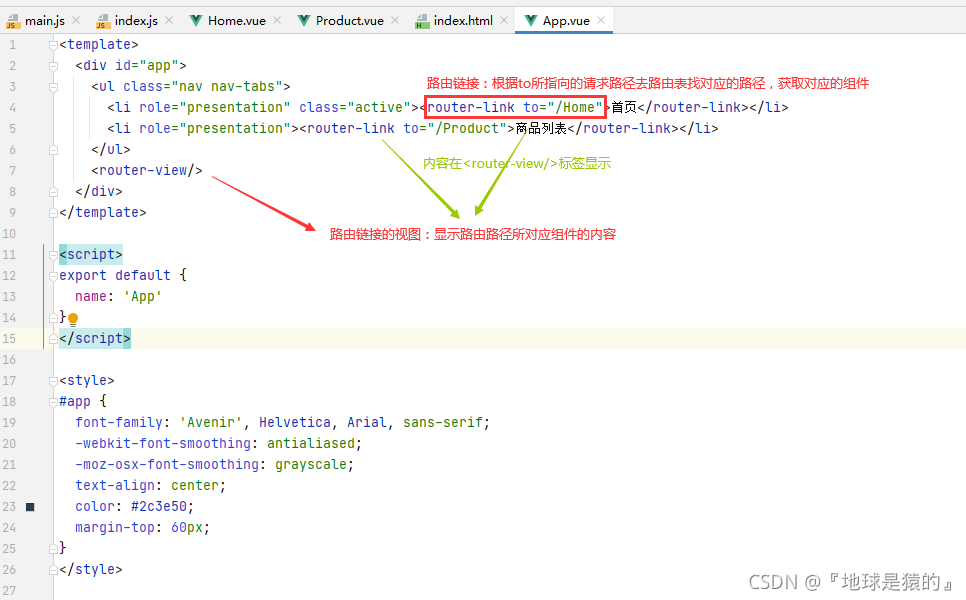Screen dimensions: 966x600
Task: Switch to the index.html tab
Action: coord(462,20)
